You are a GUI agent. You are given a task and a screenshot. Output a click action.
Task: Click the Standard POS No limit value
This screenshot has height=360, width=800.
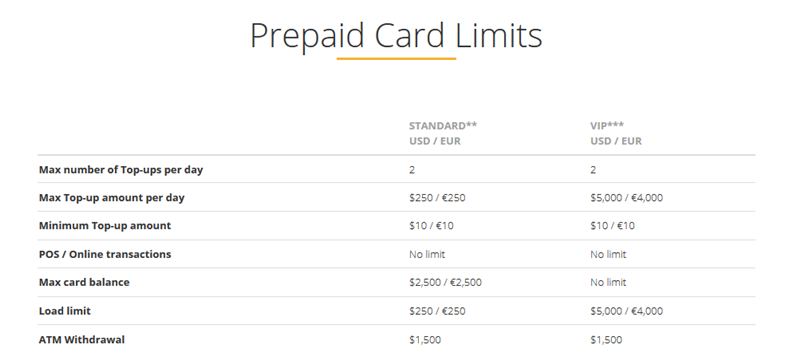click(x=427, y=254)
